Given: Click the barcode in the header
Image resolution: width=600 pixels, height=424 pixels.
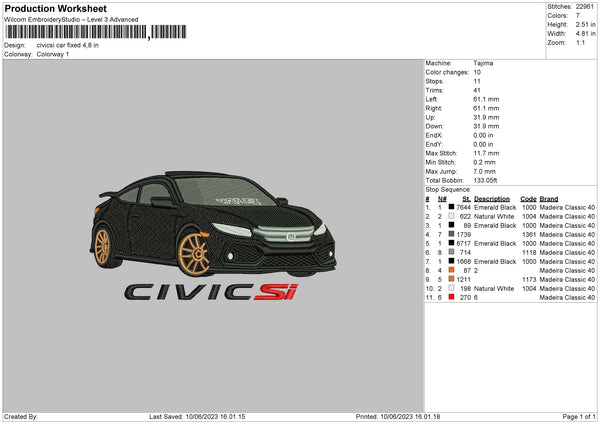Looking at the screenshot, I should [x=96, y=32].
